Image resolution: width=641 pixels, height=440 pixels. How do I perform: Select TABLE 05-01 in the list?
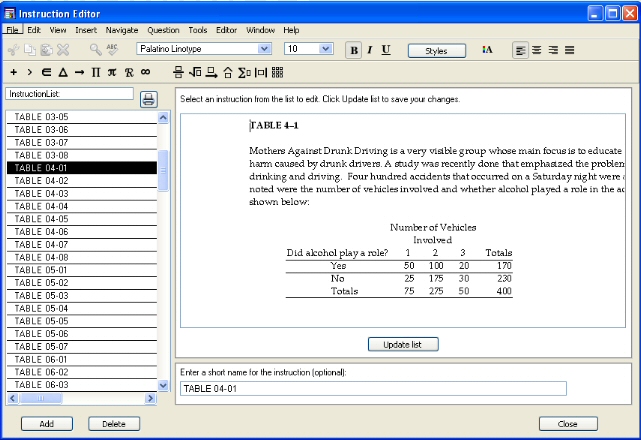[82, 270]
